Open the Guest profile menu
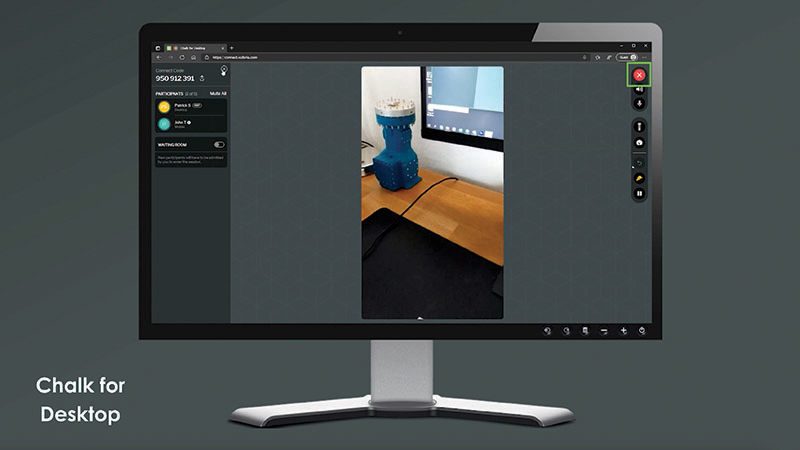 click(627, 57)
